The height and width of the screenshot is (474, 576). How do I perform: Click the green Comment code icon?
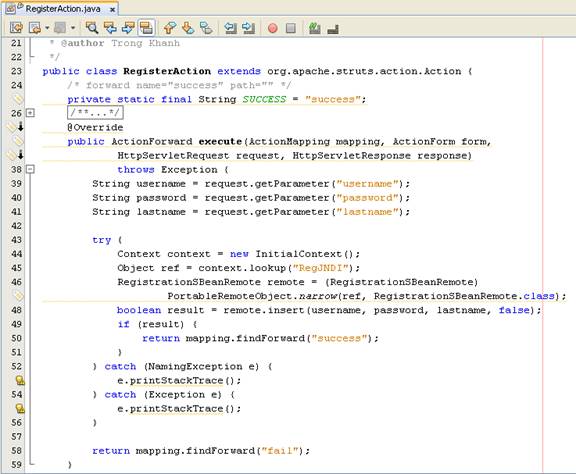point(314,28)
